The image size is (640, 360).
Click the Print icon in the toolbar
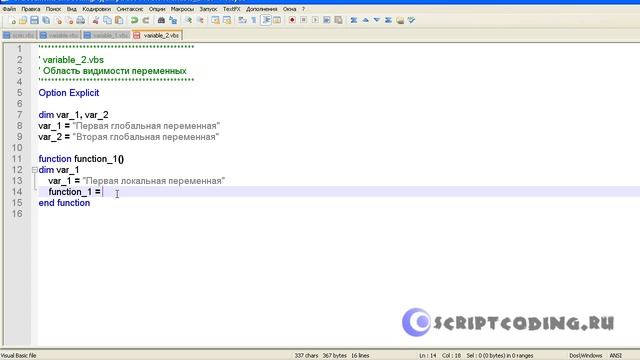coord(80,20)
